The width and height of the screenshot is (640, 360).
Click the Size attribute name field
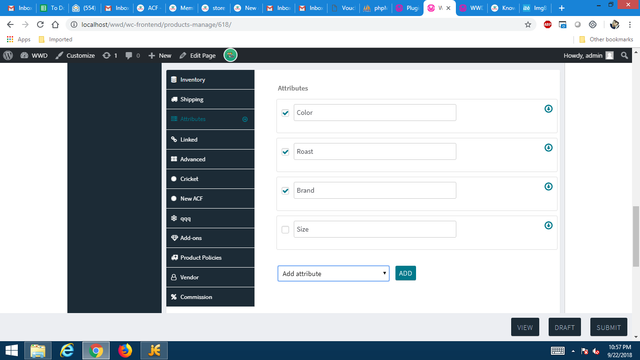tap(375, 229)
